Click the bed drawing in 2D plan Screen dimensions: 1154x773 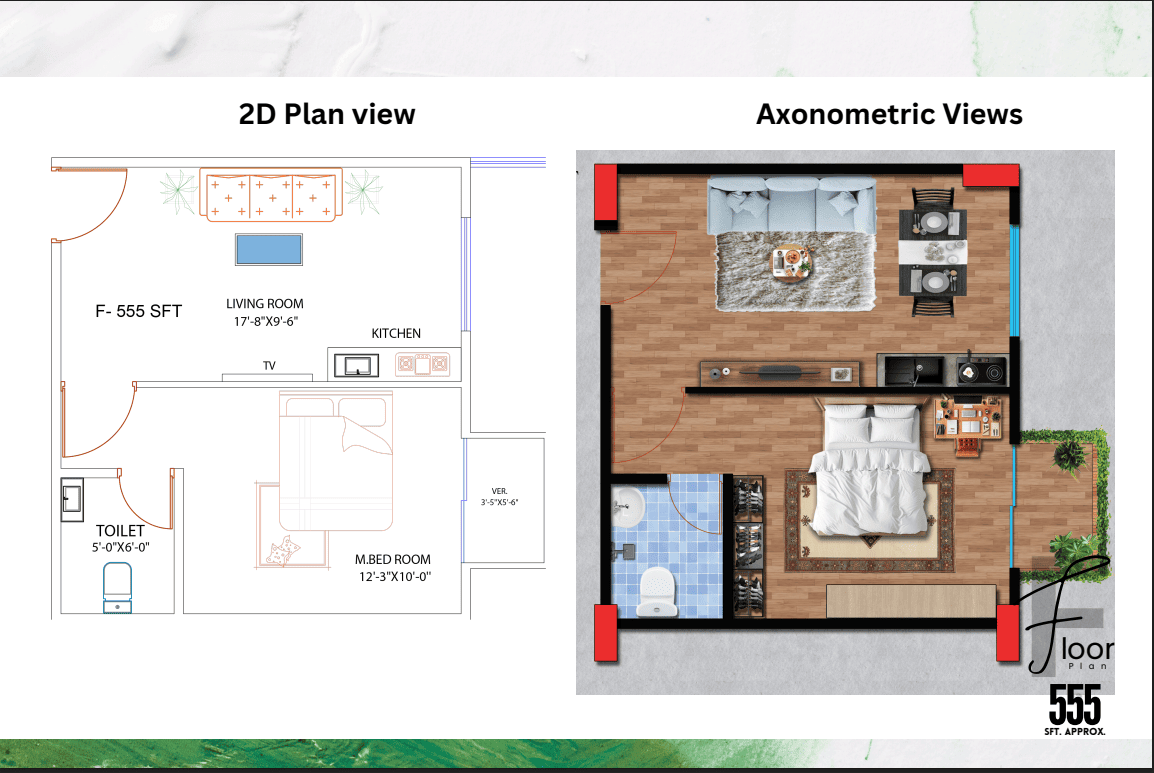pos(336,460)
